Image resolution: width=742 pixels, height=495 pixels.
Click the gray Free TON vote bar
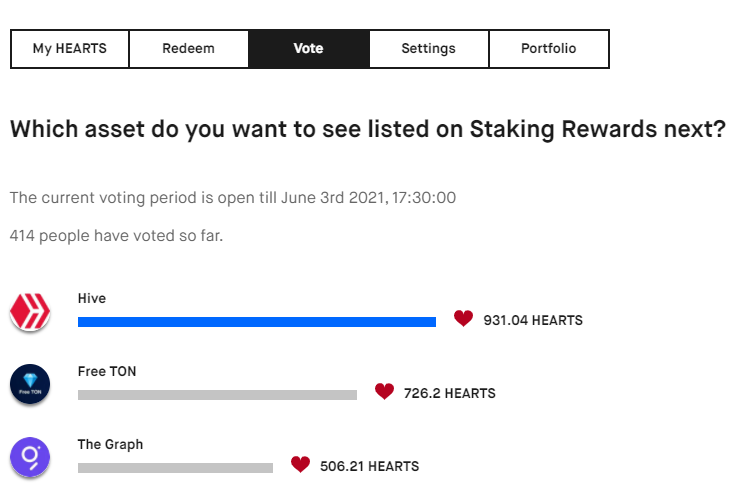[217, 395]
